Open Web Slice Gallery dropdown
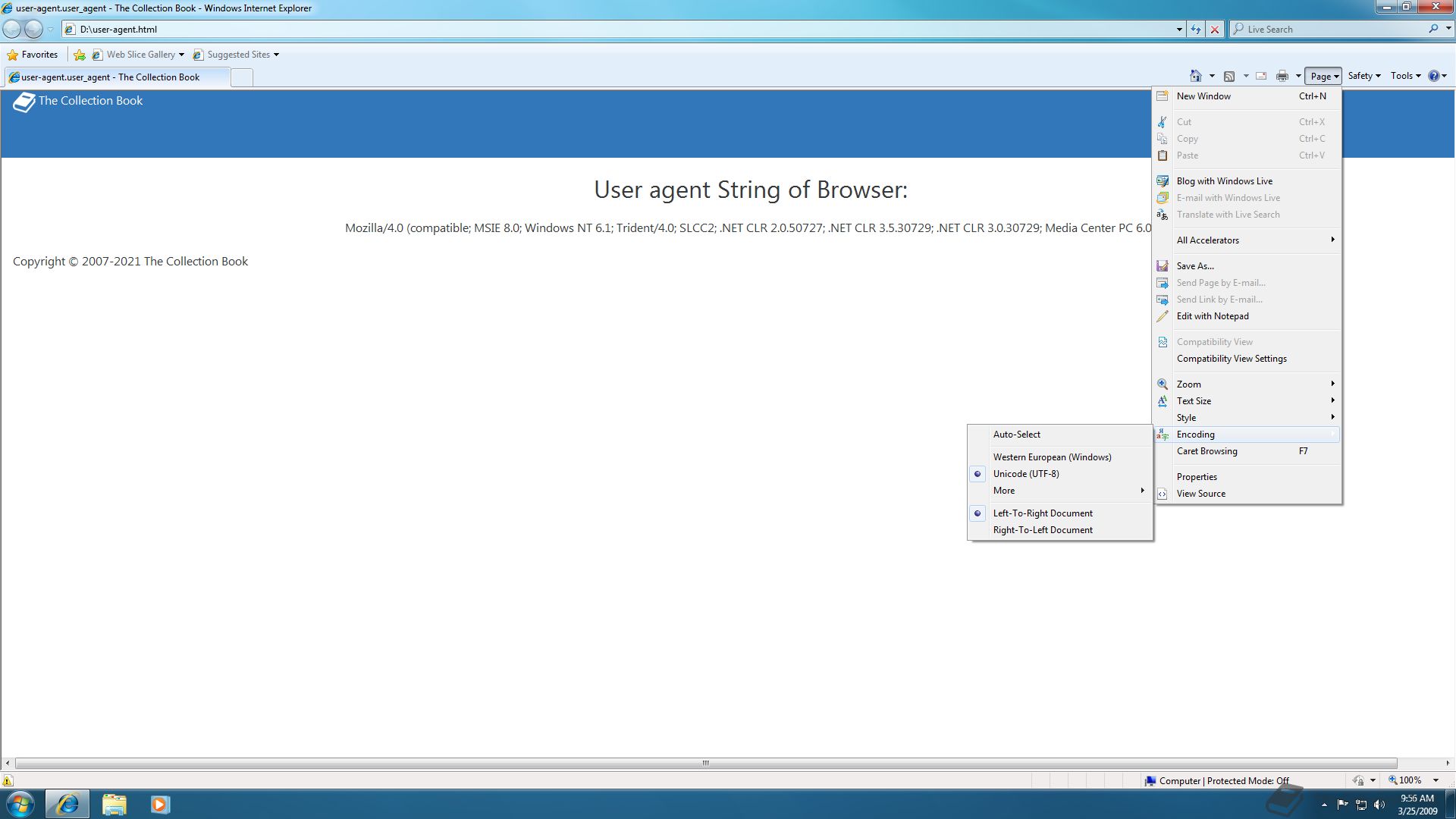The width and height of the screenshot is (1456, 819). point(181,55)
